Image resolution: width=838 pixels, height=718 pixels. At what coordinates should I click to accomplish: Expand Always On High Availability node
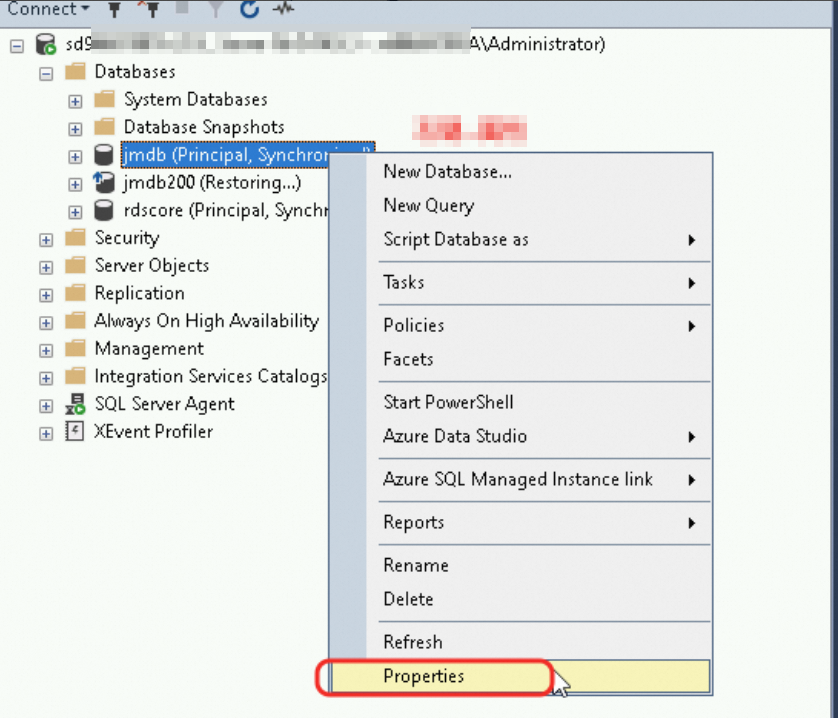click(x=46, y=323)
